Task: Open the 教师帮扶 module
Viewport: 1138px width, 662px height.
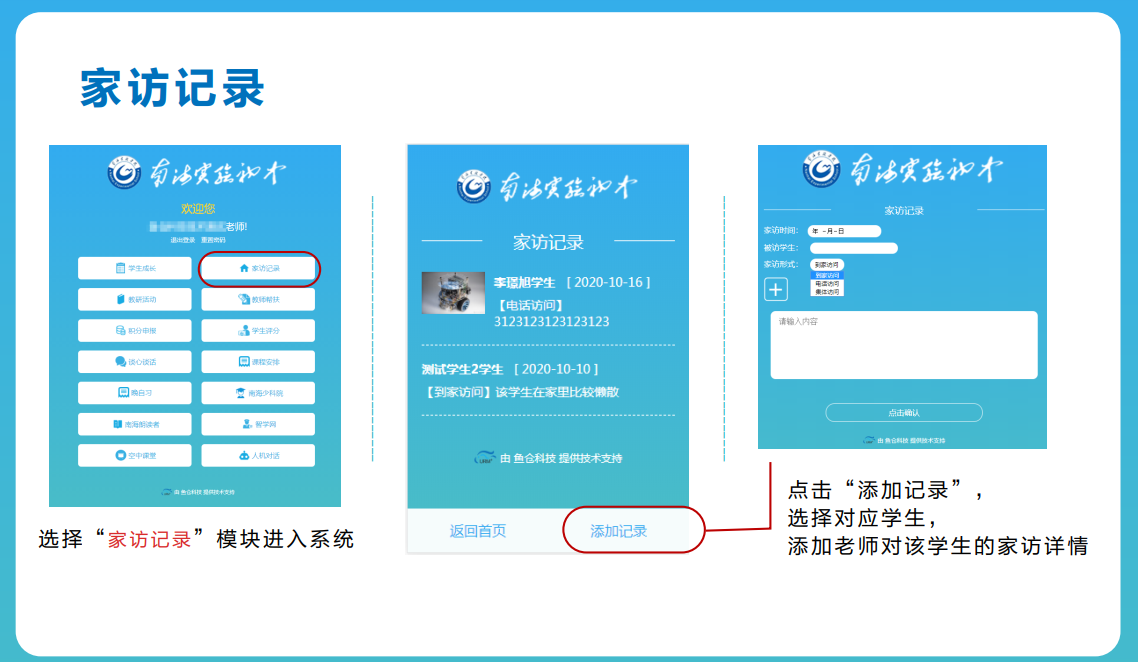Action: 258,299
